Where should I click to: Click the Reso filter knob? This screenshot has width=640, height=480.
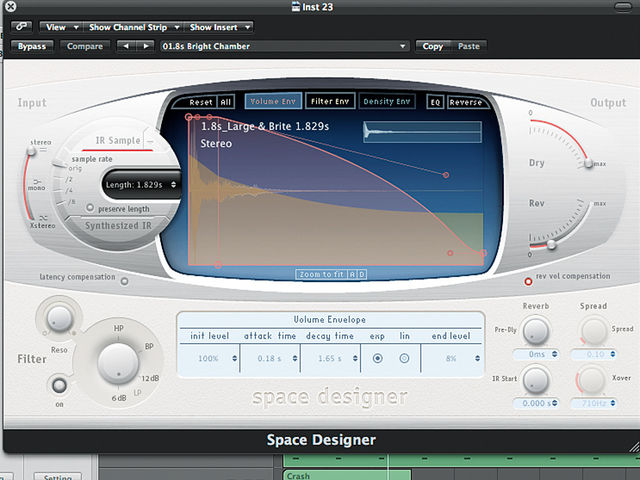click(60, 319)
